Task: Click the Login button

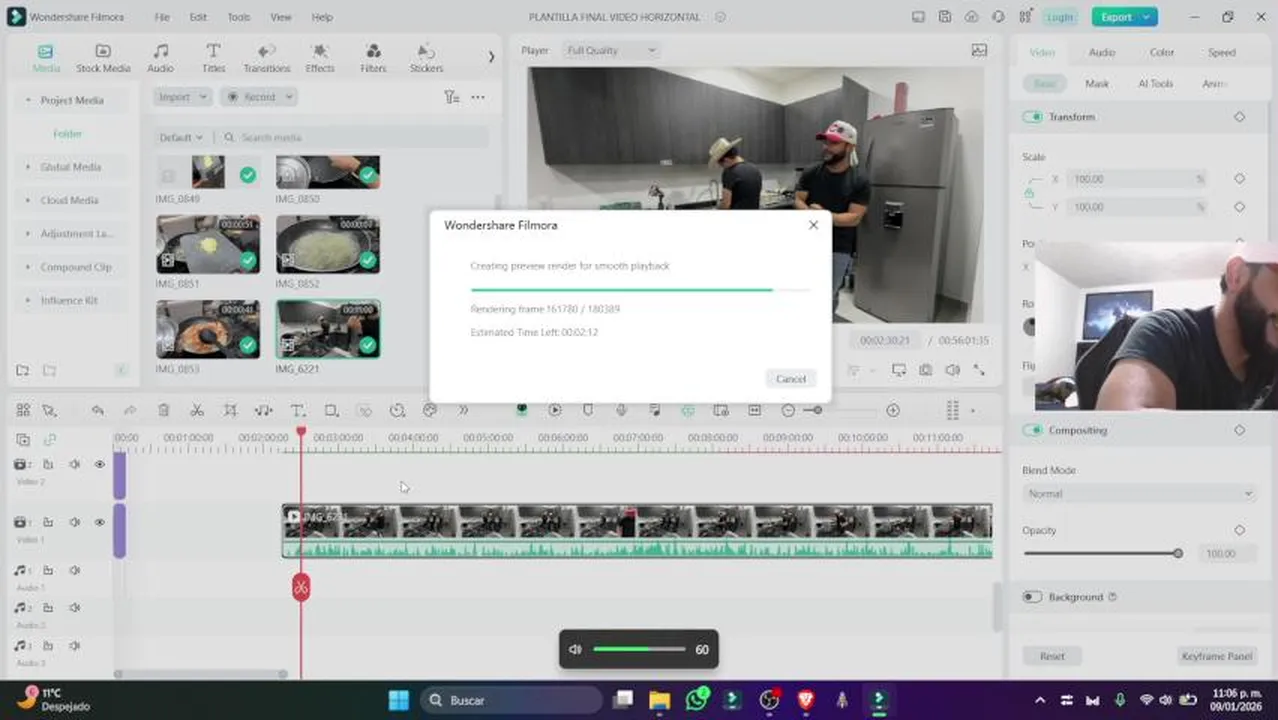Action: click(x=1059, y=17)
